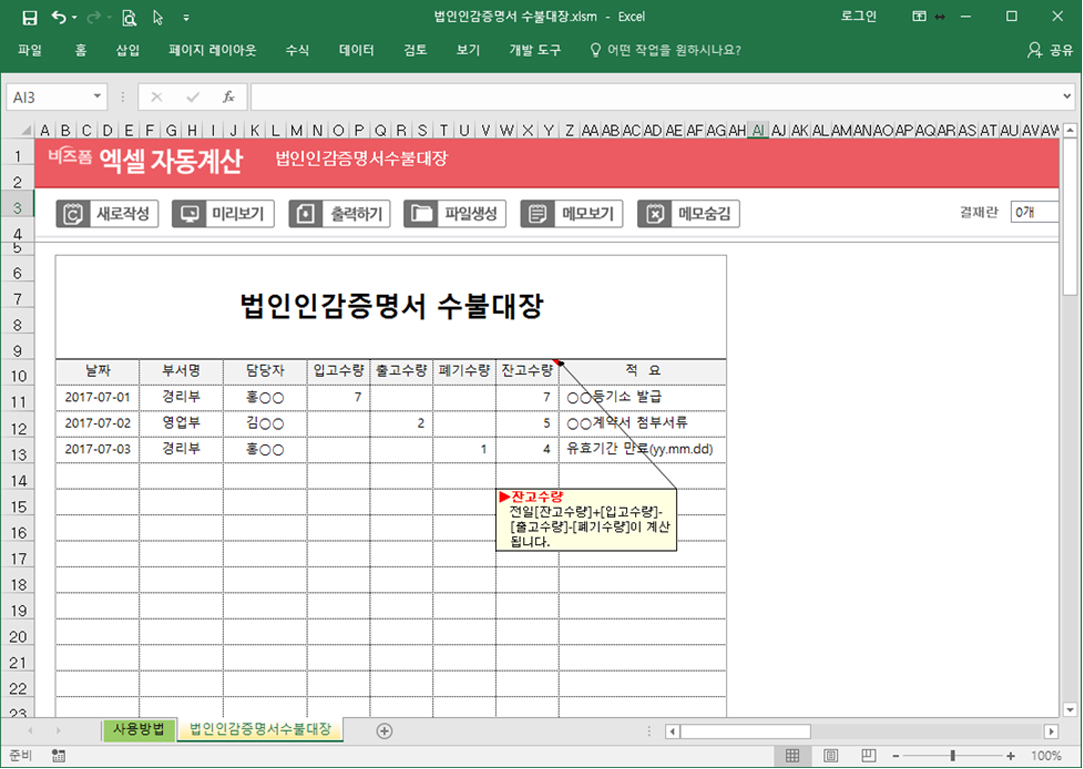The image size is (1083, 769).
Task: Click the 공유 share button
Action: coord(1051,50)
